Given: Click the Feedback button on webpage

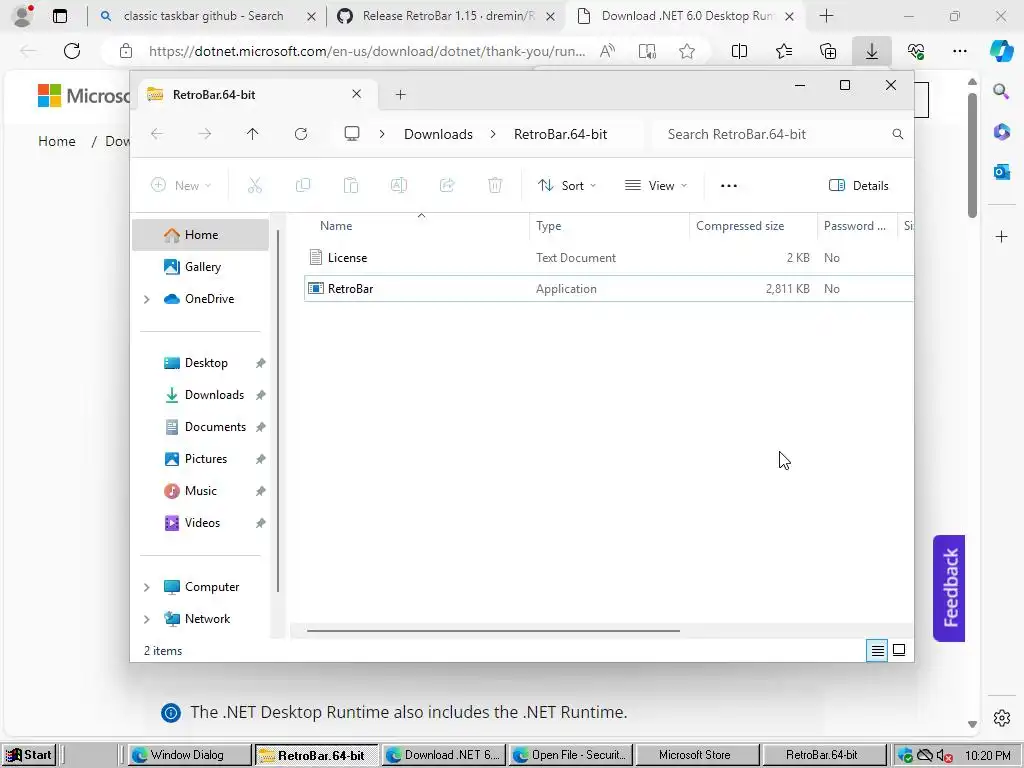Looking at the screenshot, I should pos(950,588).
